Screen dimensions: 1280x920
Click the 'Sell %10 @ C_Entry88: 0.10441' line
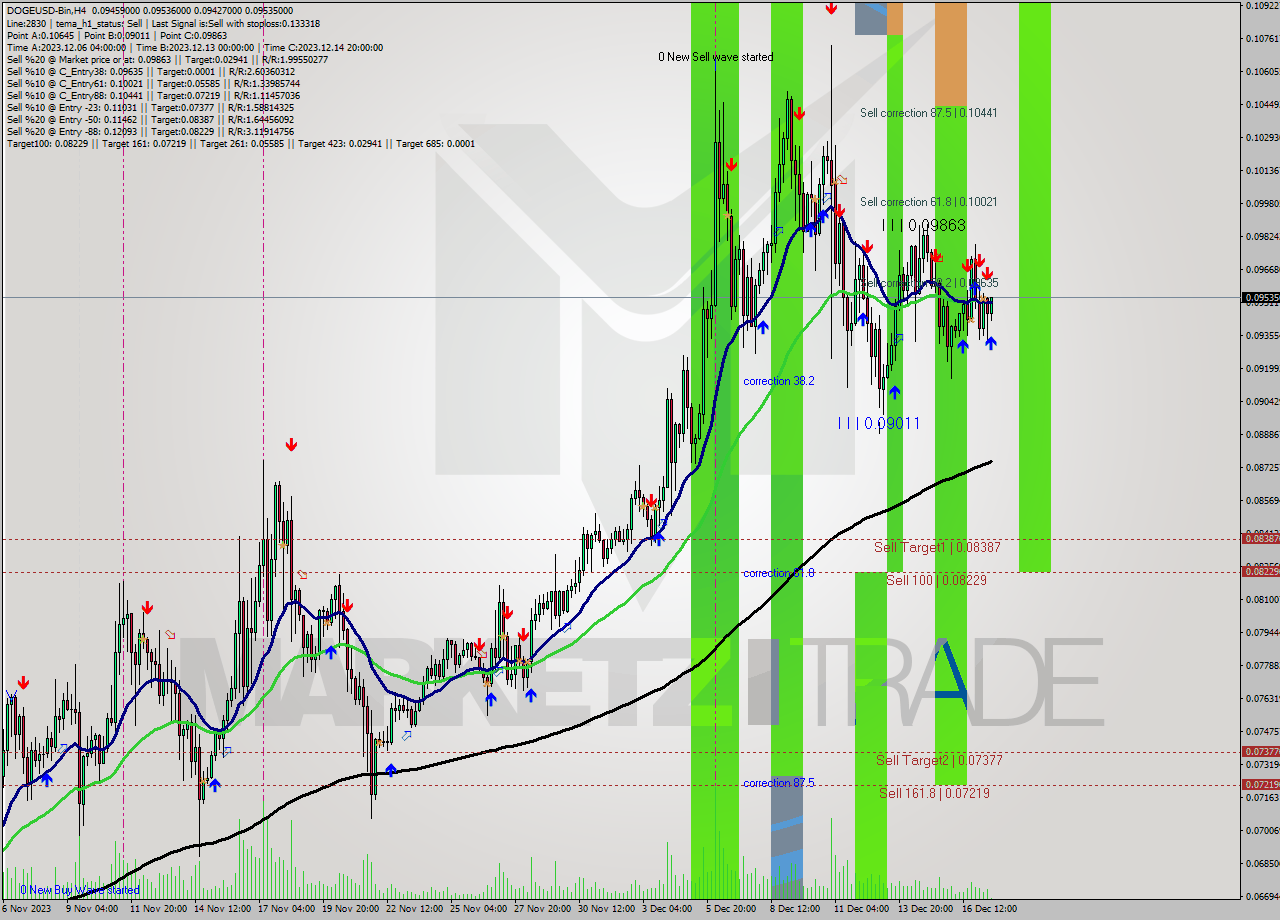point(153,95)
